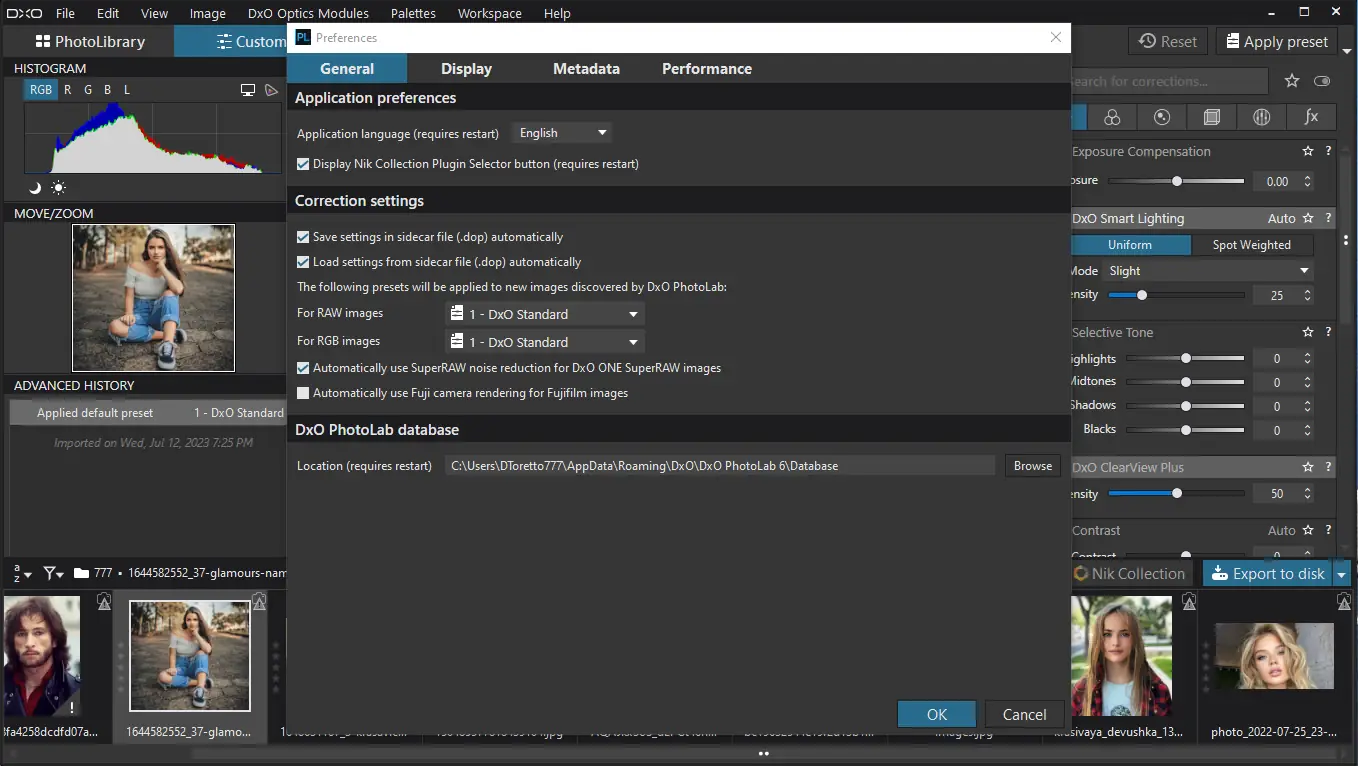The width and height of the screenshot is (1358, 766).
Task: Click the database location path field
Action: tap(720, 466)
